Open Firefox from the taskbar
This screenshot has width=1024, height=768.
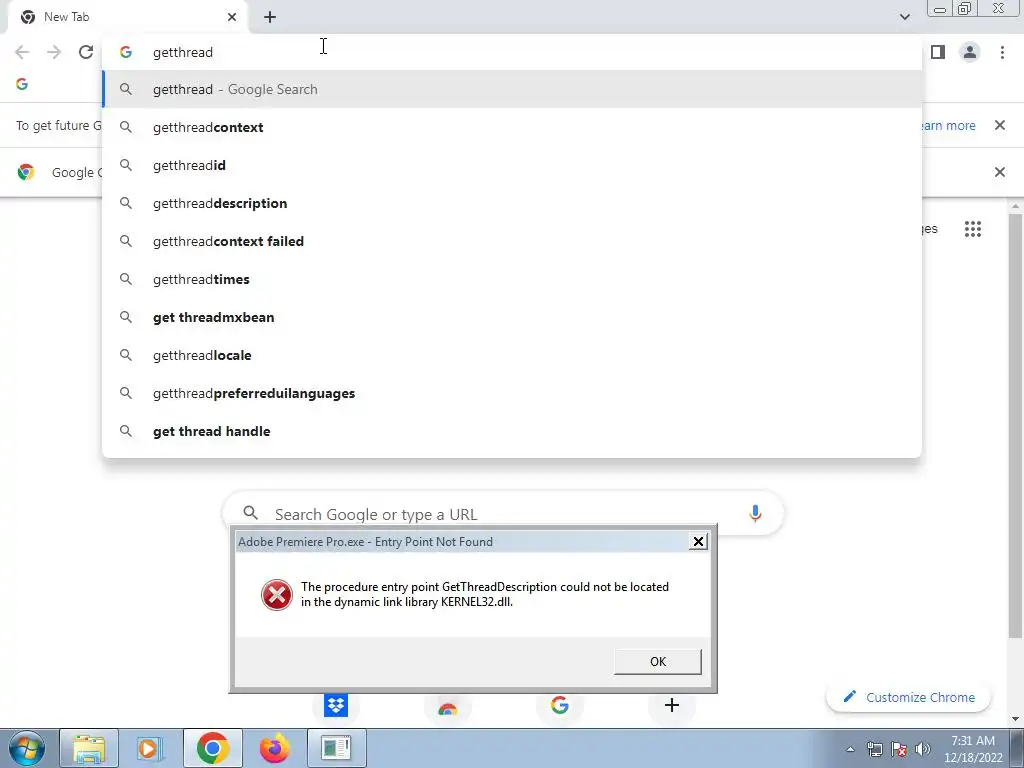click(x=274, y=748)
